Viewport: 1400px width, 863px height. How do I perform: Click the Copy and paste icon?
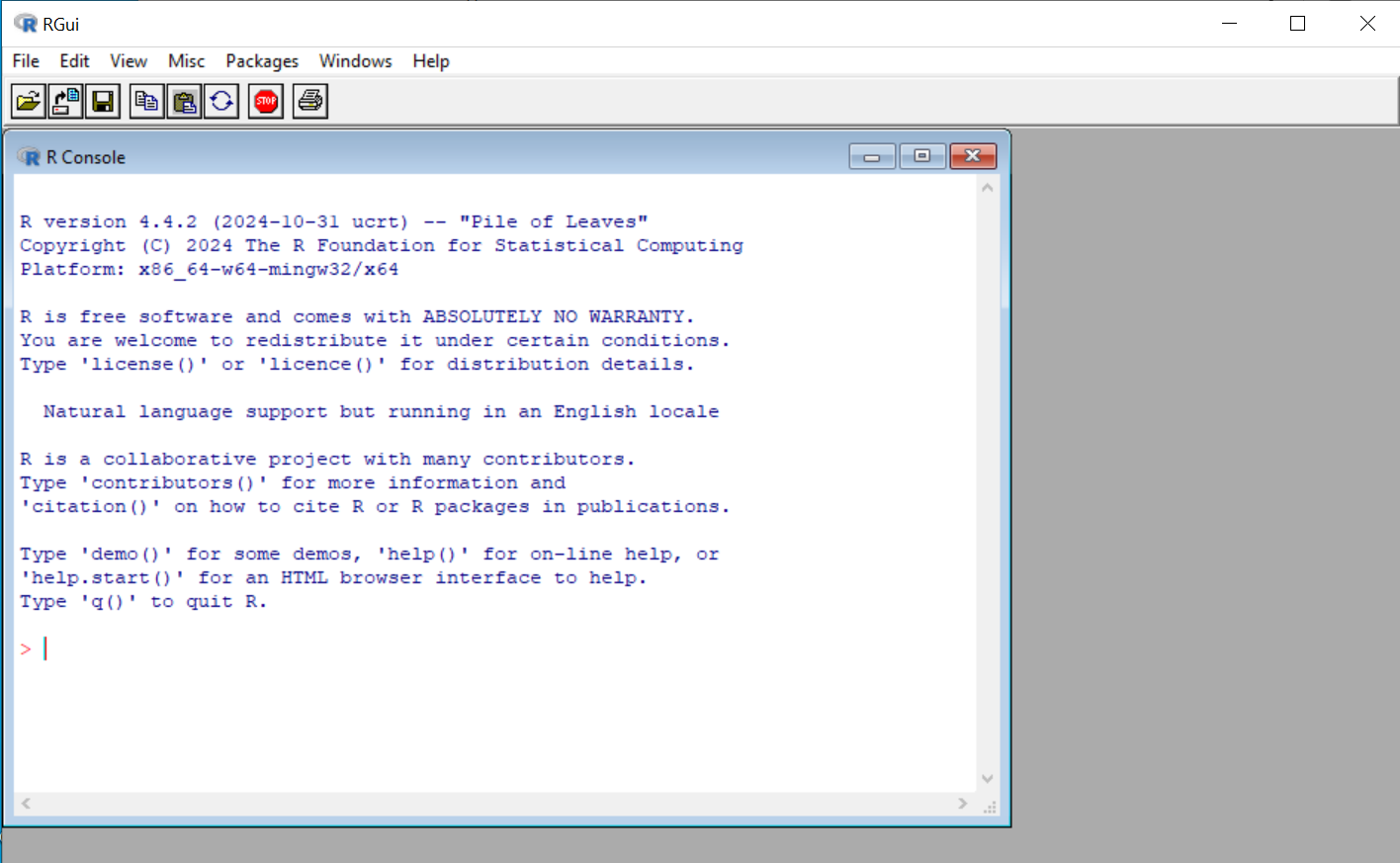221,101
